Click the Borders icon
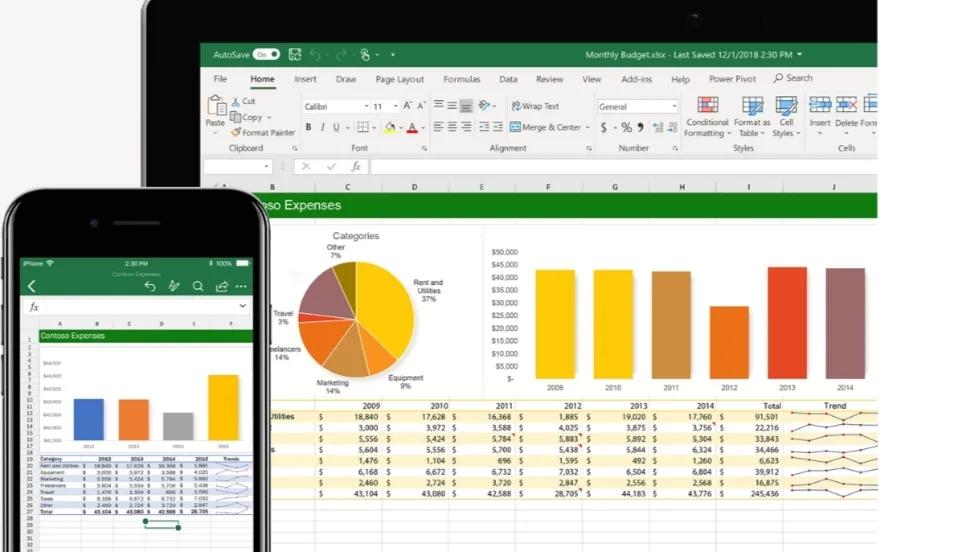968x552 pixels. pos(363,127)
